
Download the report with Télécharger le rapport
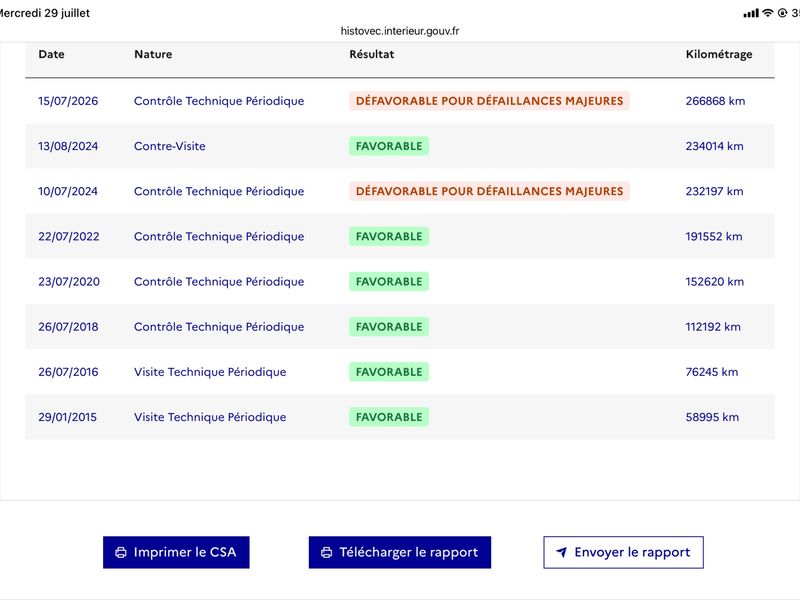click(x=400, y=552)
